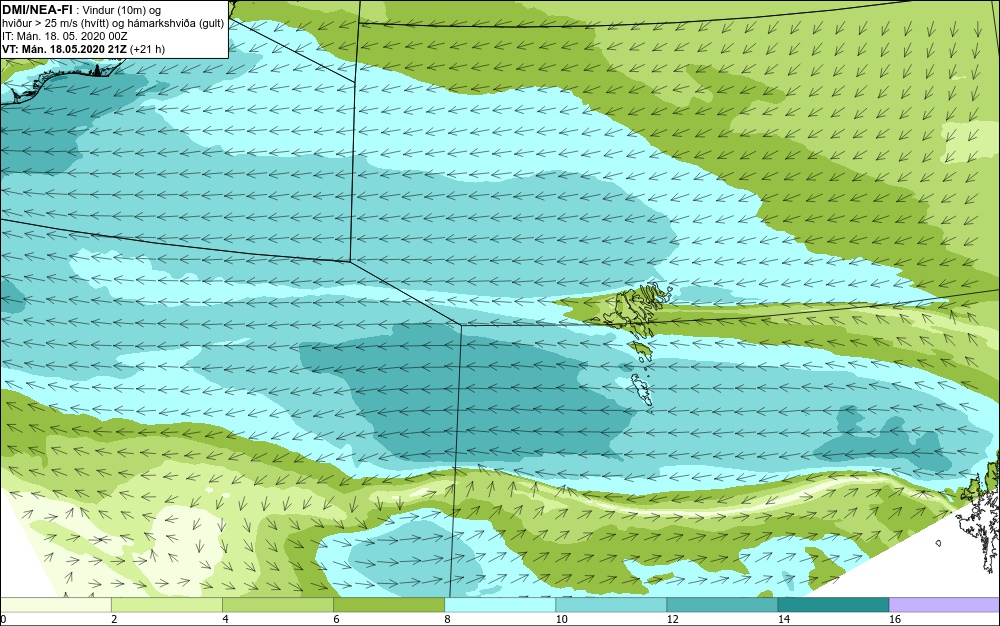1000x626 pixels.
Task: Click the 12–14 m/s teal legend swatch
Action: pos(722,604)
